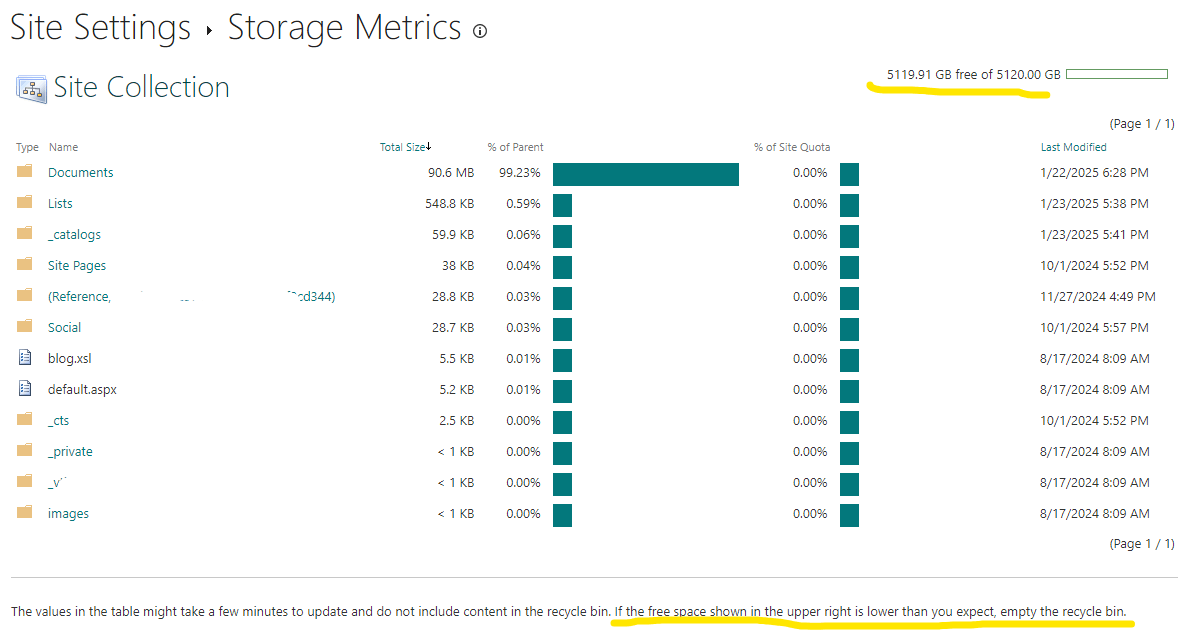Open the Social folder link

[x=65, y=328]
